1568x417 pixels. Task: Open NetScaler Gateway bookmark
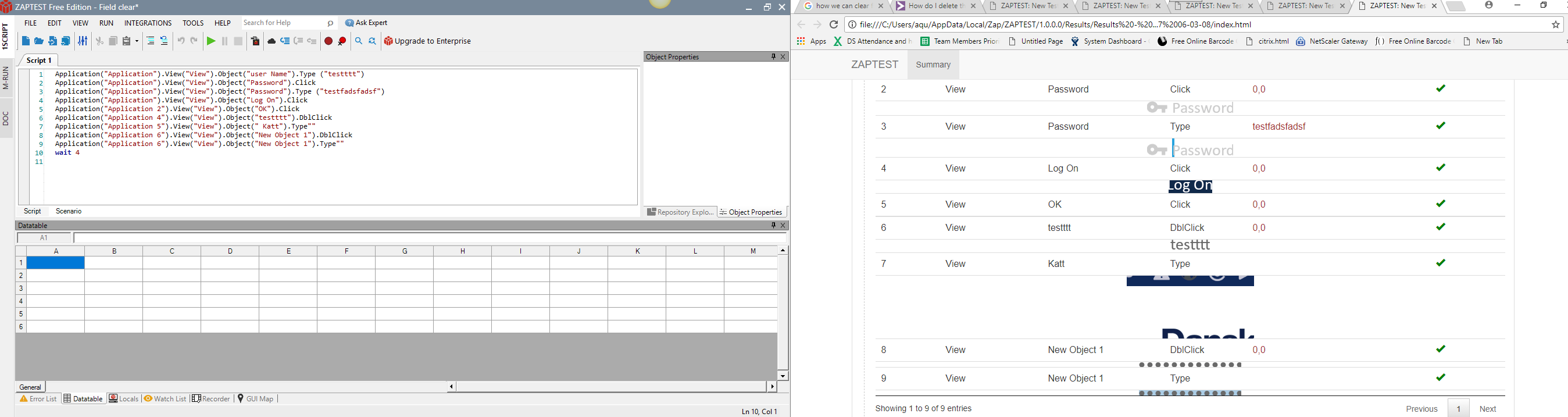tap(1332, 41)
